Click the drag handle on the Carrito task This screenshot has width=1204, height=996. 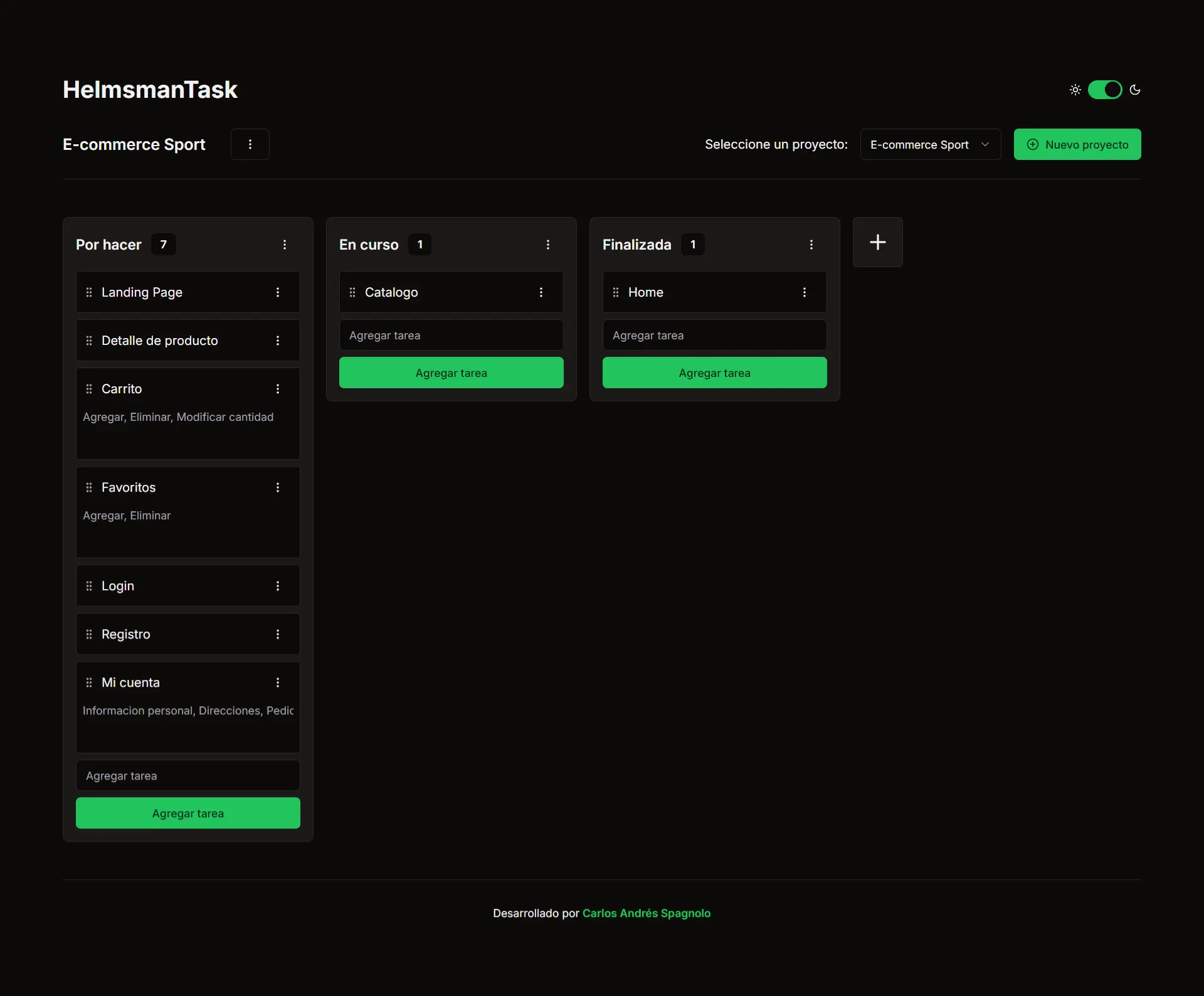tap(89, 389)
